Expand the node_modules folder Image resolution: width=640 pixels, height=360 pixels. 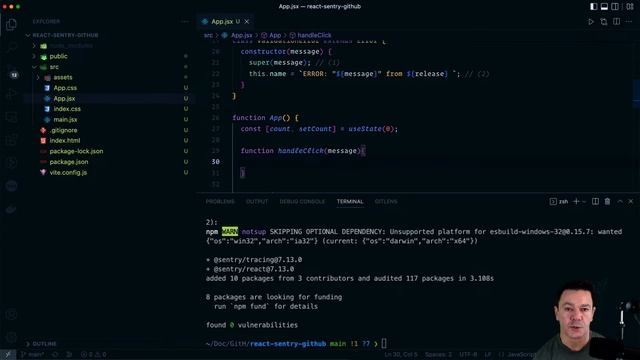[34, 46]
